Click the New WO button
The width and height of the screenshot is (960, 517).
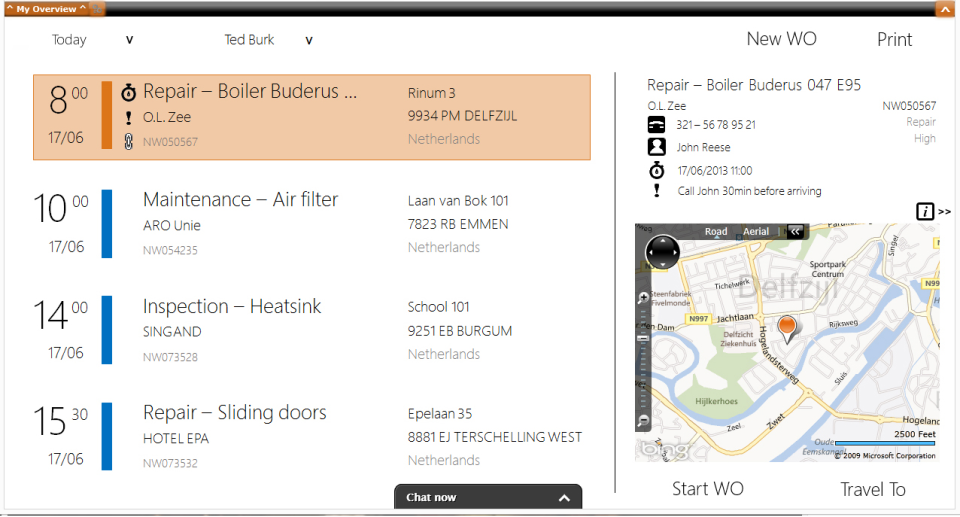[x=781, y=39]
